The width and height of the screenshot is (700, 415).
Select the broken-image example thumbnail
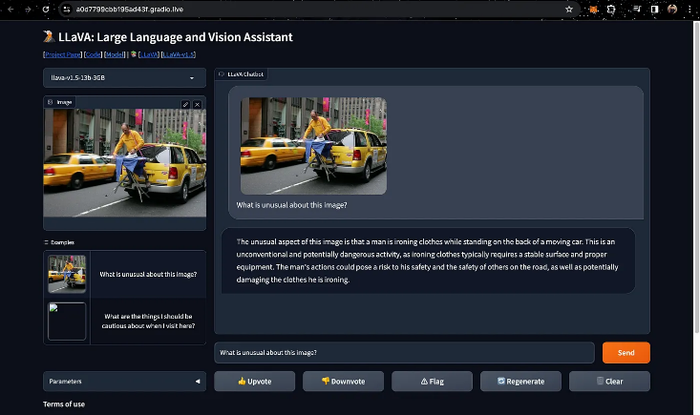67,321
